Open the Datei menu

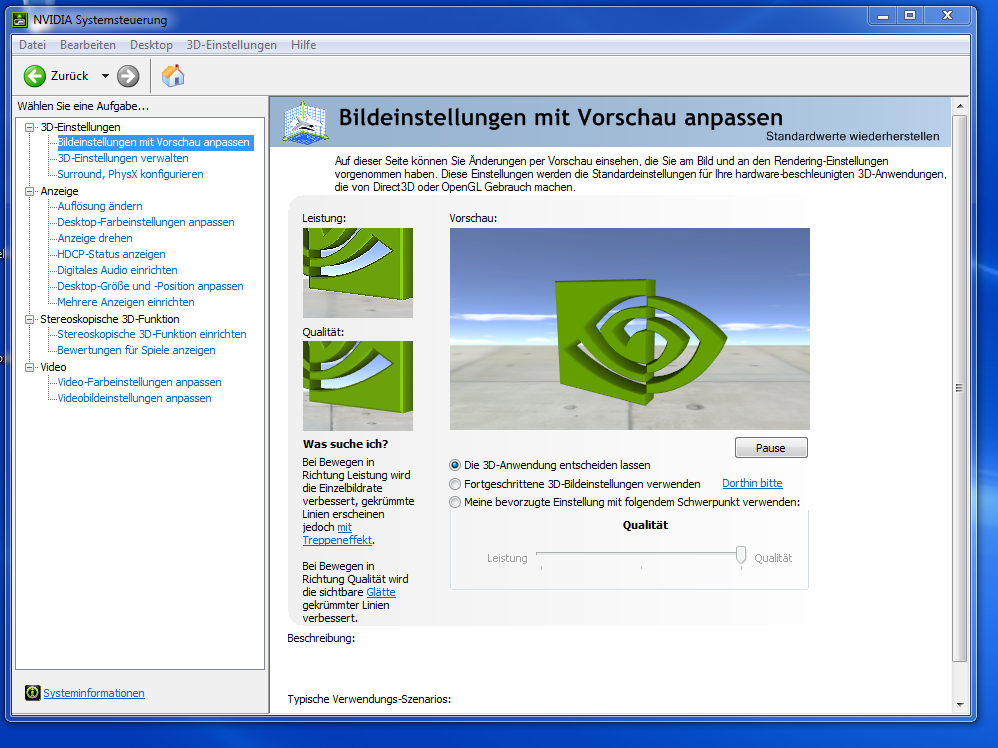point(32,45)
